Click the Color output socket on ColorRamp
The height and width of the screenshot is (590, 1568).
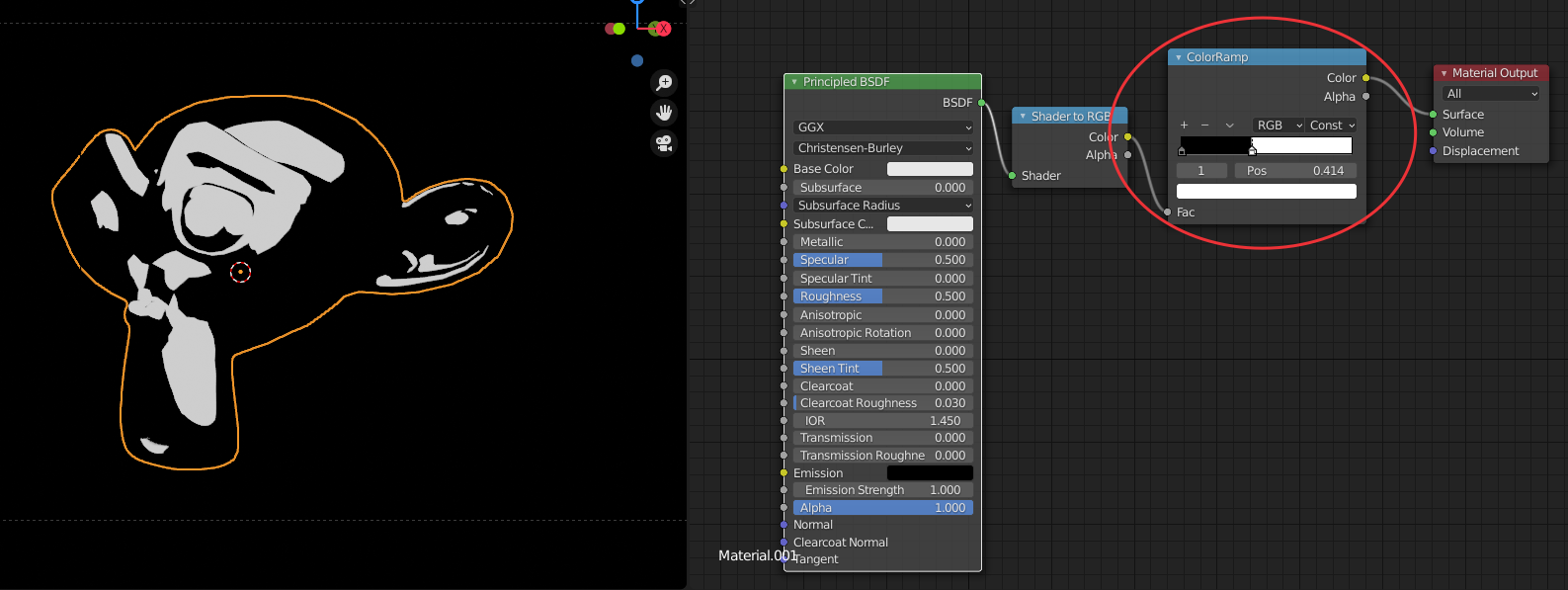pyautogui.click(x=1366, y=78)
